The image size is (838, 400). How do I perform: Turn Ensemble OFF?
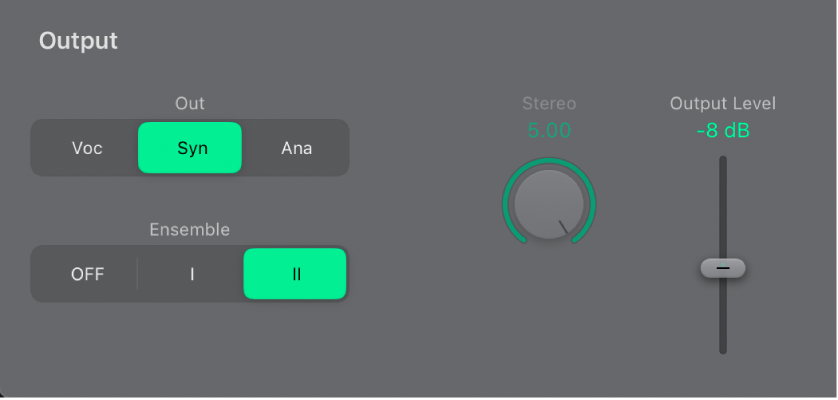(87, 274)
